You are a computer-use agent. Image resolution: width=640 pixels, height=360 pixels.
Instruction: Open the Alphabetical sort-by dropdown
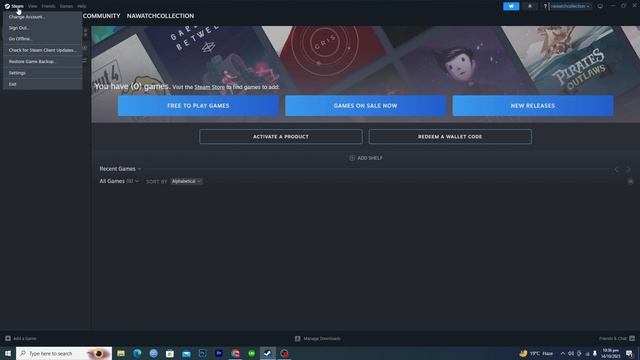(x=186, y=181)
